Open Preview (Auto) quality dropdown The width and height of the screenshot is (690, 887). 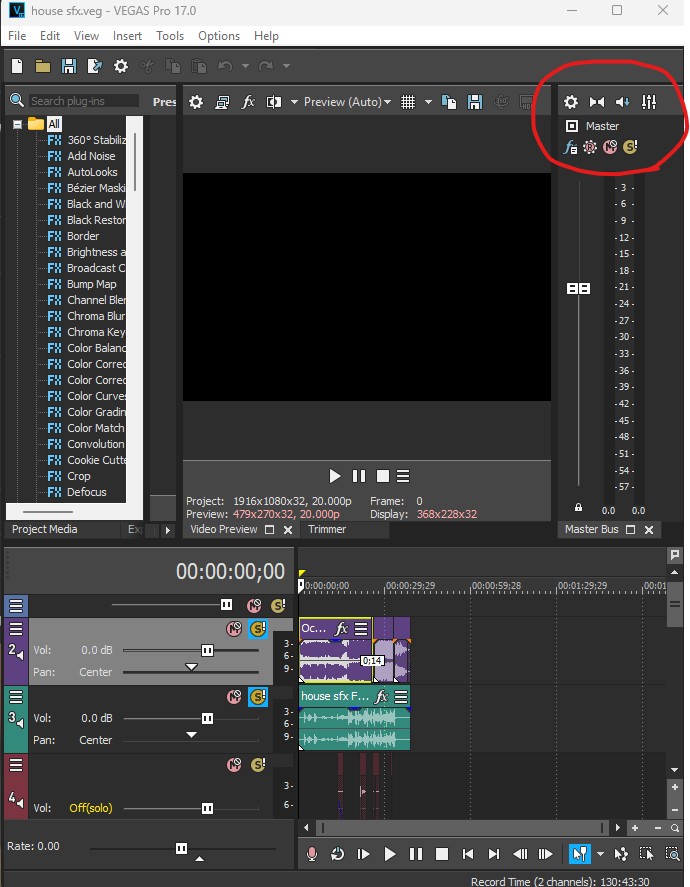pyautogui.click(x=347, y=102)
